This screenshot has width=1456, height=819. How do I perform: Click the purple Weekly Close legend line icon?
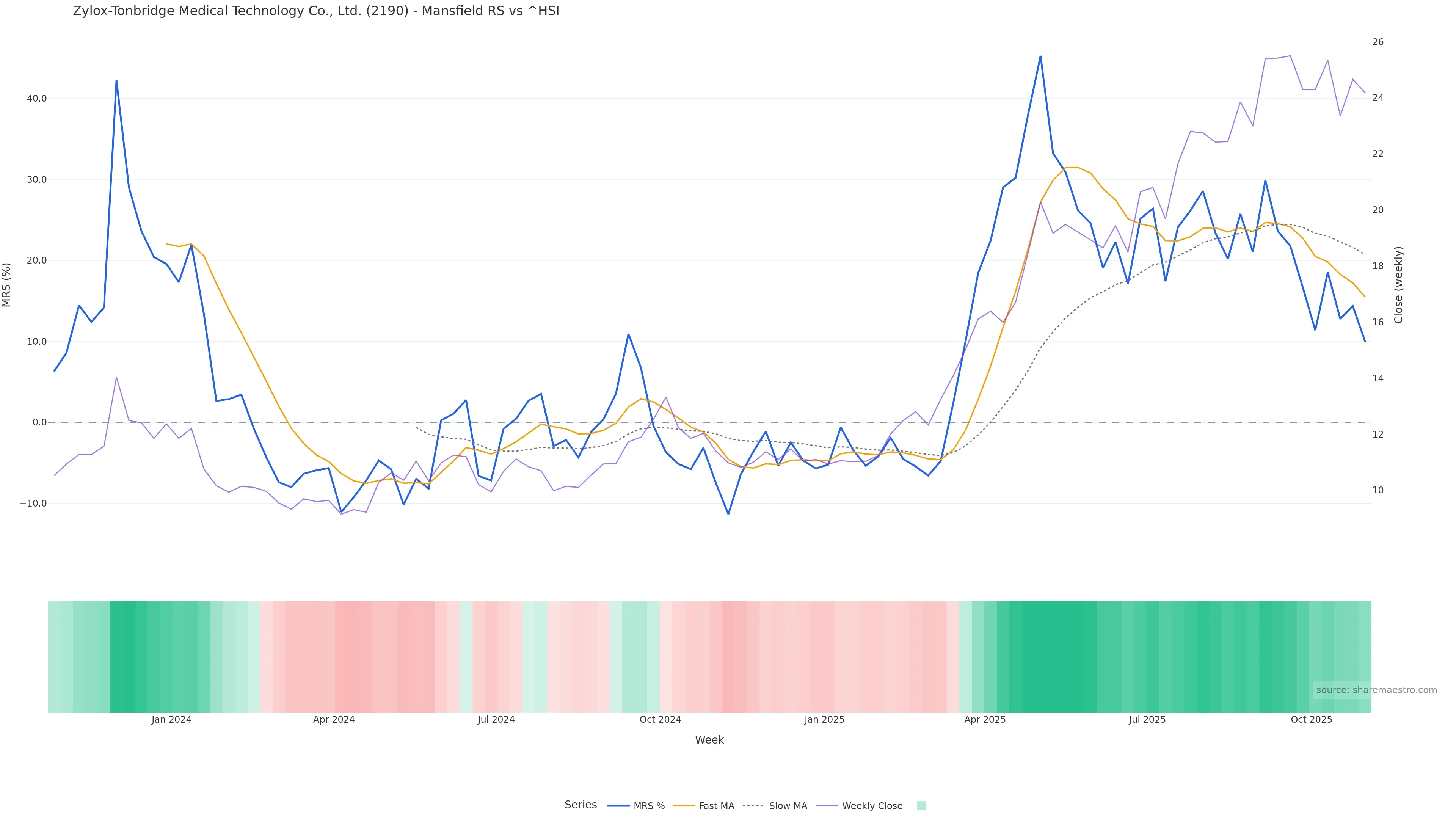pos(827,806)
